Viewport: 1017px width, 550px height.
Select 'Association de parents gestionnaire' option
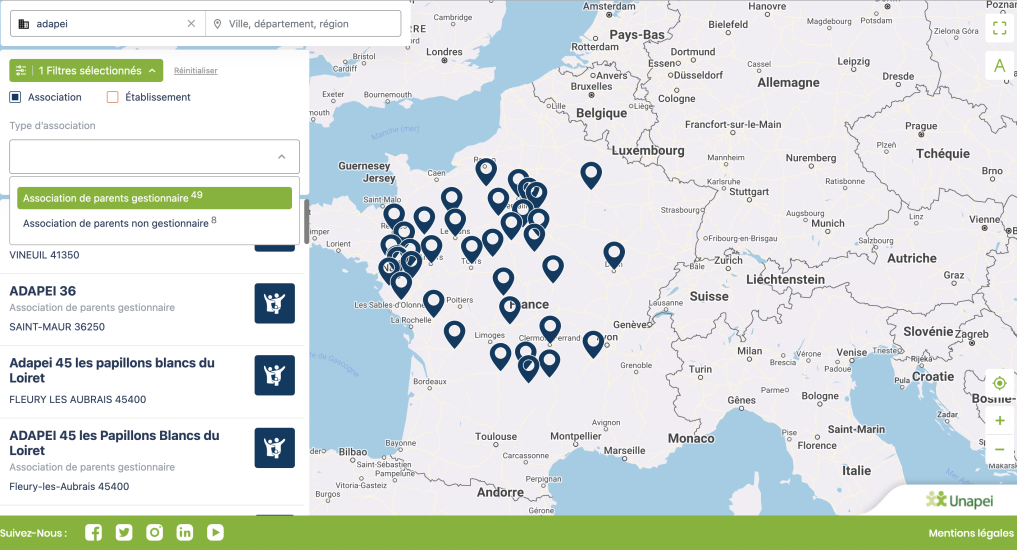[x=154, y=198]
